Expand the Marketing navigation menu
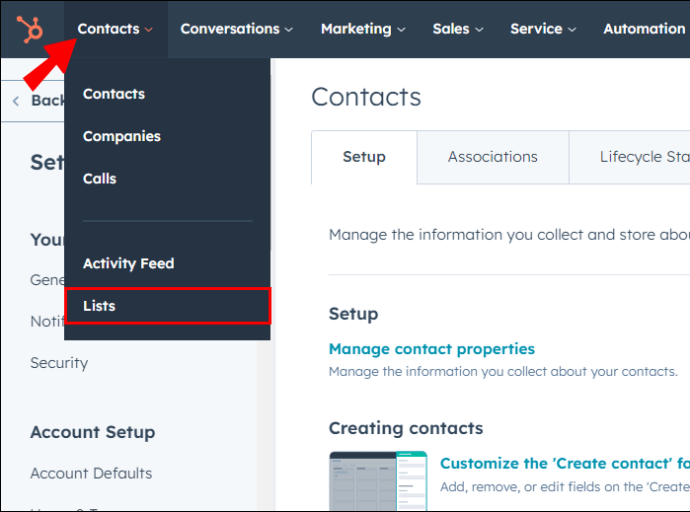Screen dimensions: 690x512 pyautogui.click(x=363, y=29)
